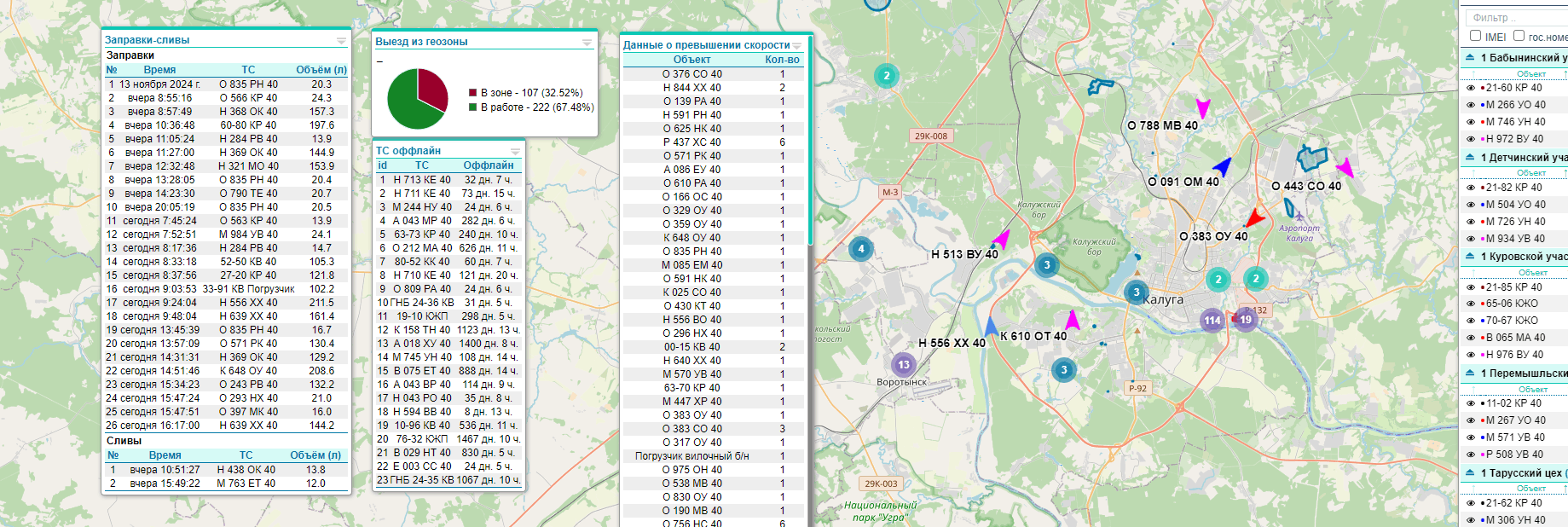Image resolution: width=1568 pixels, height=527 pixels.
Task: Select 70-67 КЖО in the vehicle list
Action: [1512, 321]
